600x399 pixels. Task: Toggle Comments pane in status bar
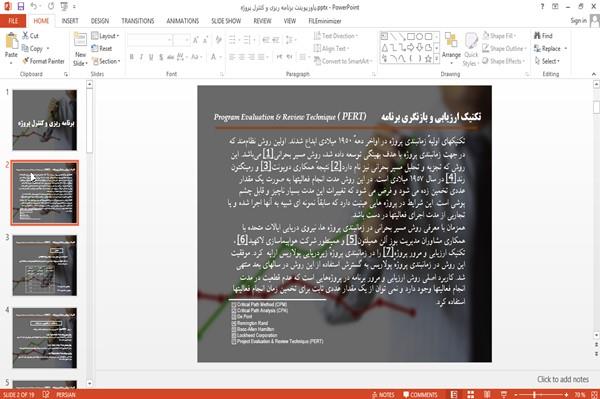point(420,394)
